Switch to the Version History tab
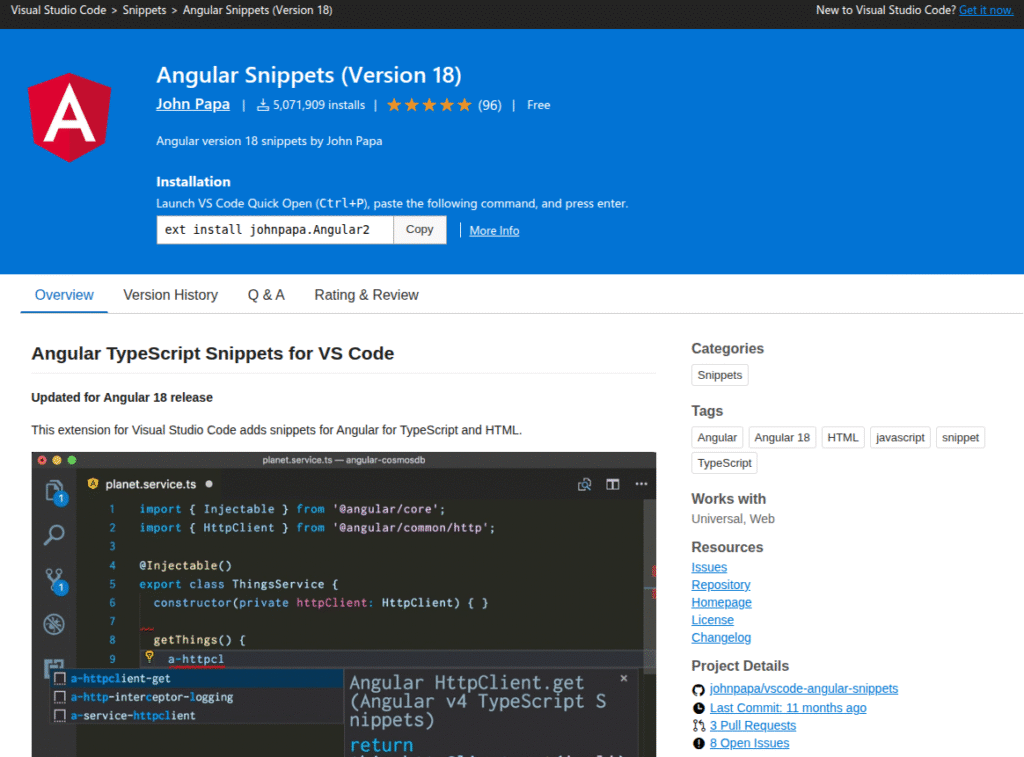The image size is (1024, 757). point(170,295)
